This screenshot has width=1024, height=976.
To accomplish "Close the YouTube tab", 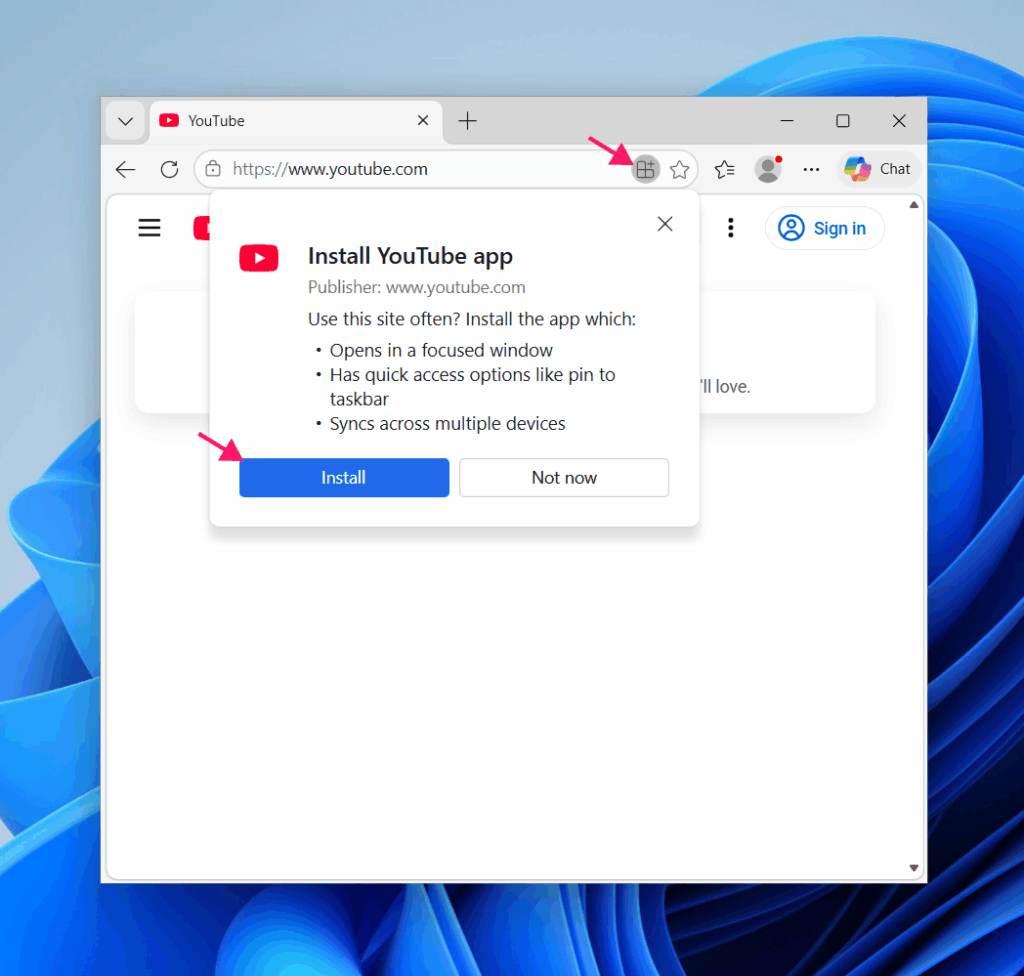I will click(423, 121).
